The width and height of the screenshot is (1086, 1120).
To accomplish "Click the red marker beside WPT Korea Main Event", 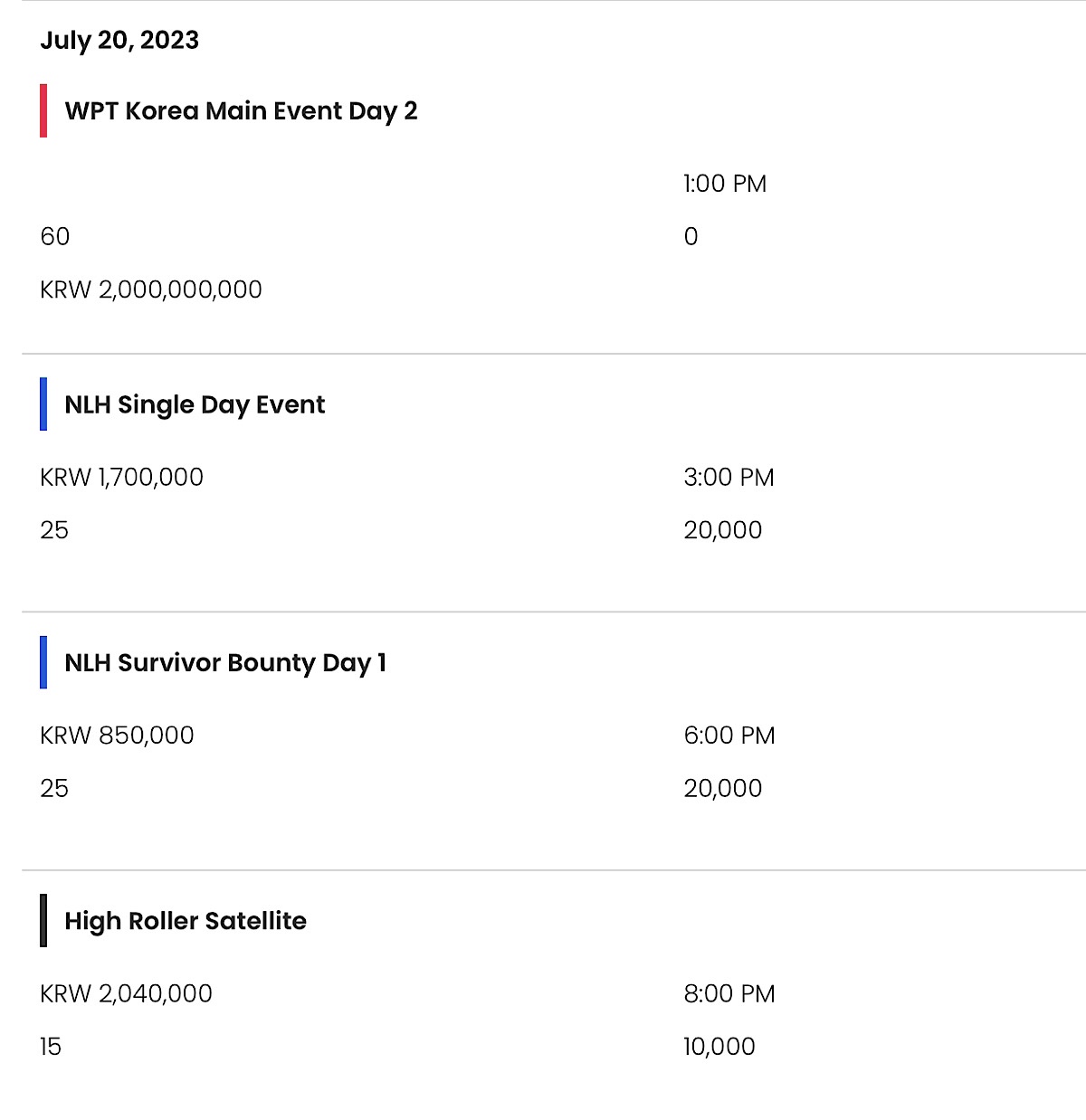I will [x=43, y=110].
